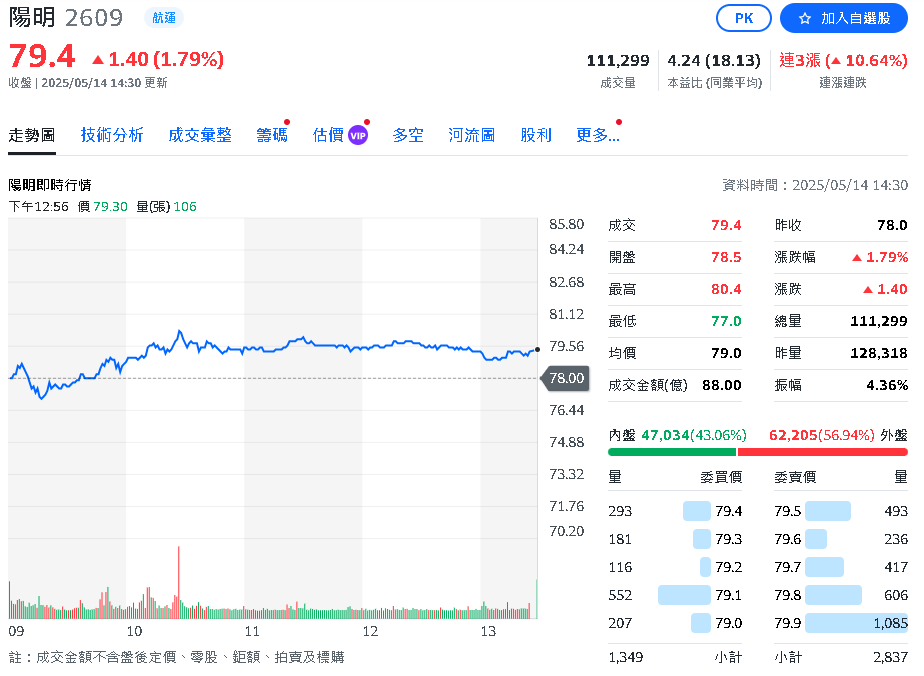The height and width of the screenshot is (676, 924).
Task: Click the 78.00 reference price marker
Action: point(565,378)
